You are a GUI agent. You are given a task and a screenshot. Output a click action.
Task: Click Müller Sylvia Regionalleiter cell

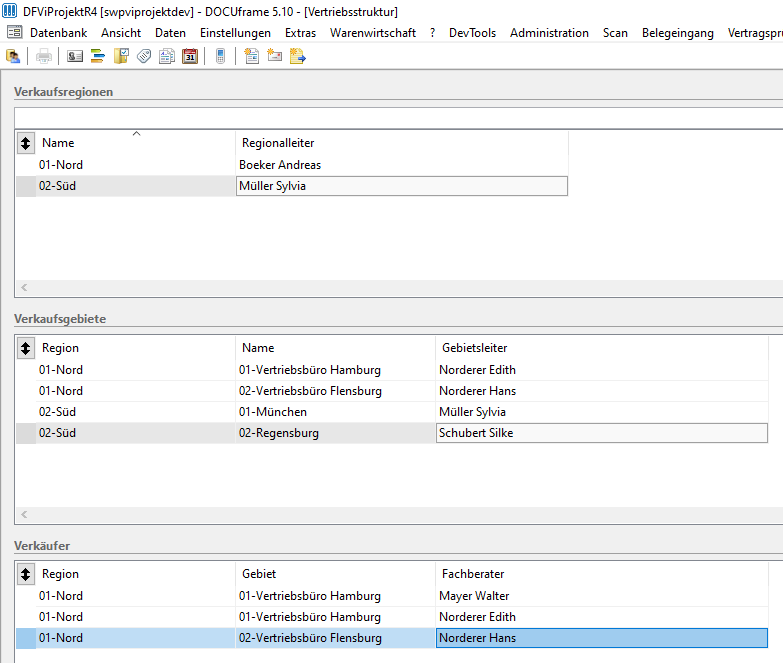click(x=402, y=186)
